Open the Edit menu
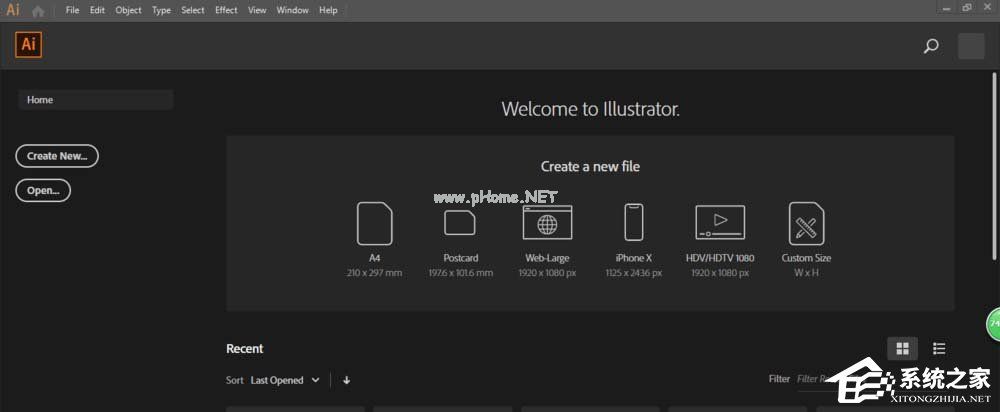This screenshot has width=1000, height=412. coord(97,10)
